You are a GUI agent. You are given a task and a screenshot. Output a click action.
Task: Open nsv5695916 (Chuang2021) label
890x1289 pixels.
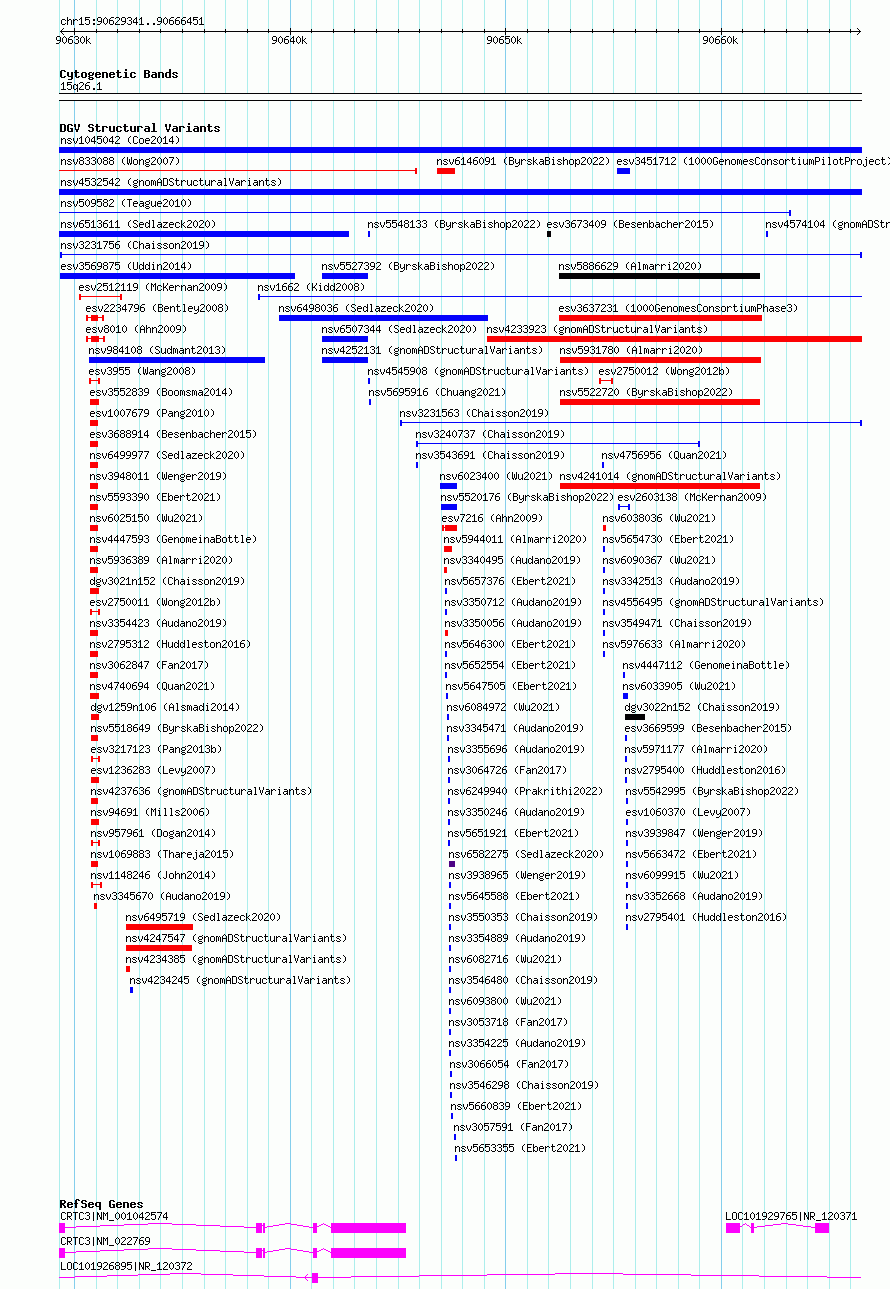click(x=437, y=392)
